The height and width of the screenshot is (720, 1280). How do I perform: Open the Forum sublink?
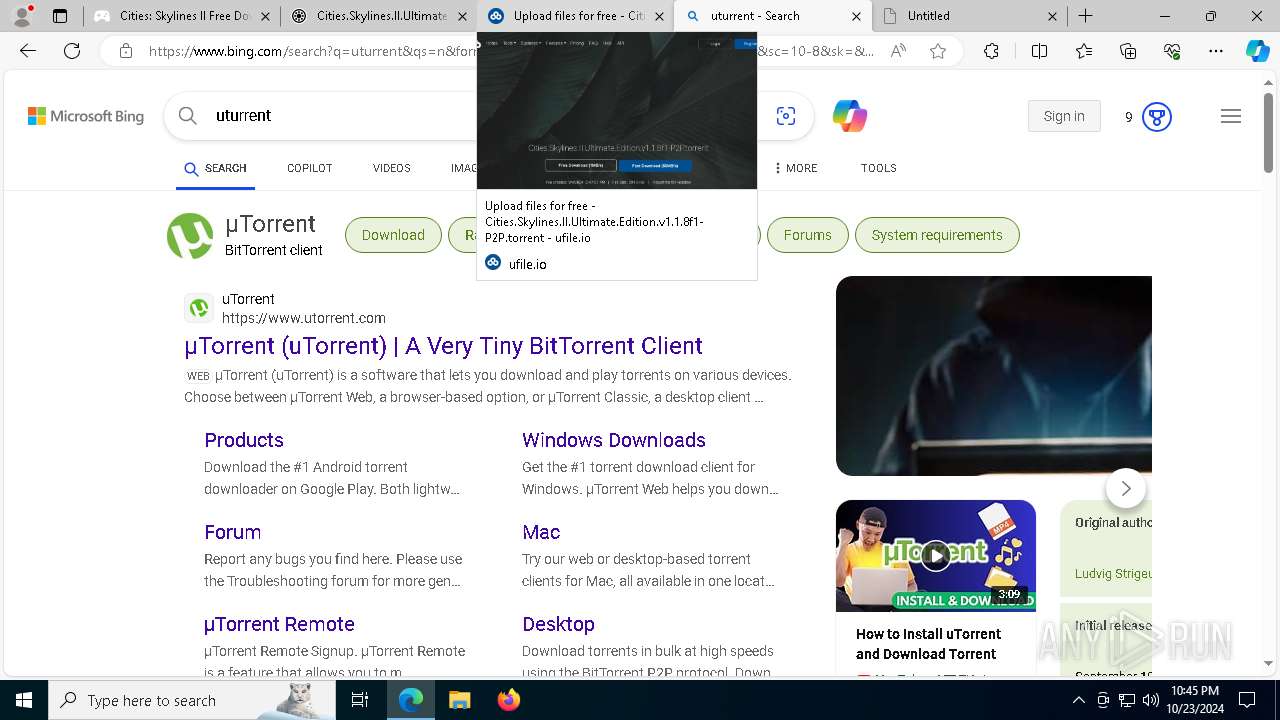pos(232,532)
